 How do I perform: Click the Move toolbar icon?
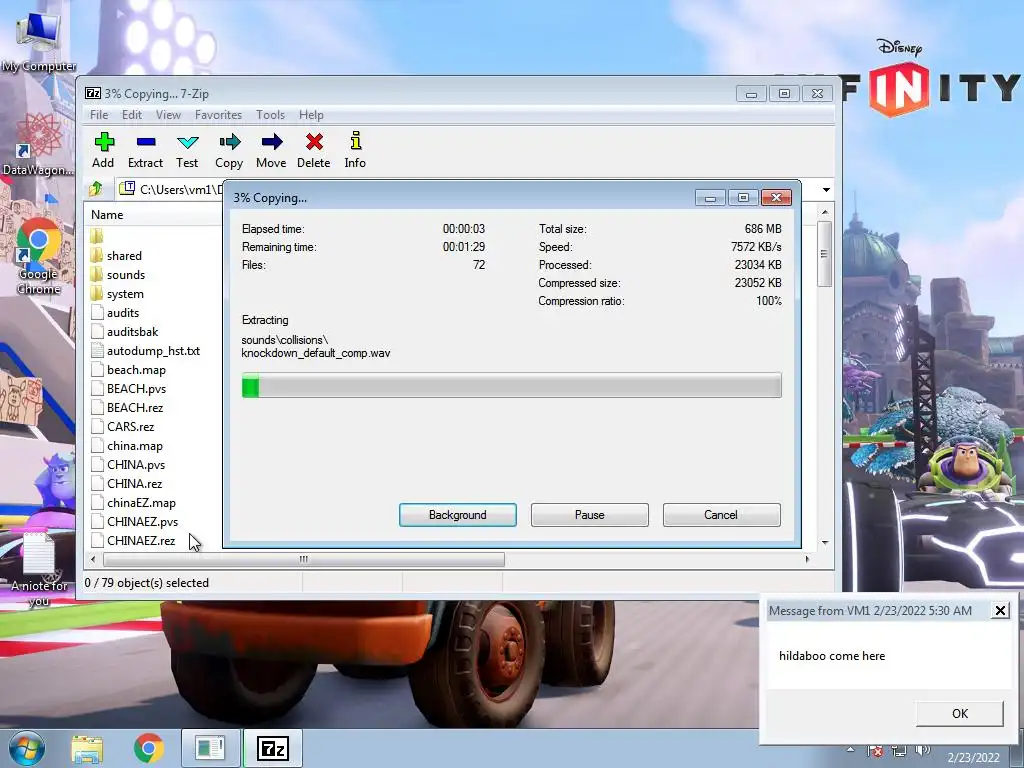pos(271,150)
